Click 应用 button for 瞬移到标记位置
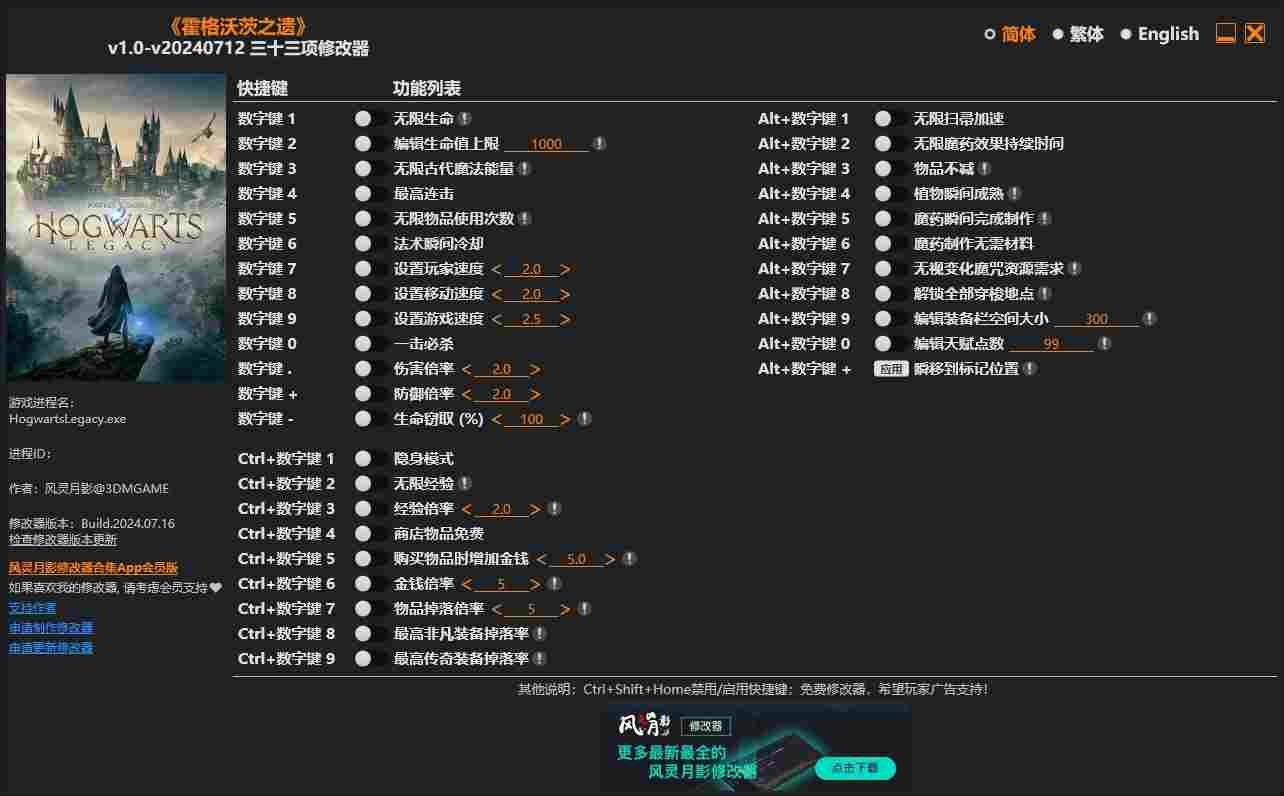The width and height of the screenshot is (1284, 796). click(890, 368)
